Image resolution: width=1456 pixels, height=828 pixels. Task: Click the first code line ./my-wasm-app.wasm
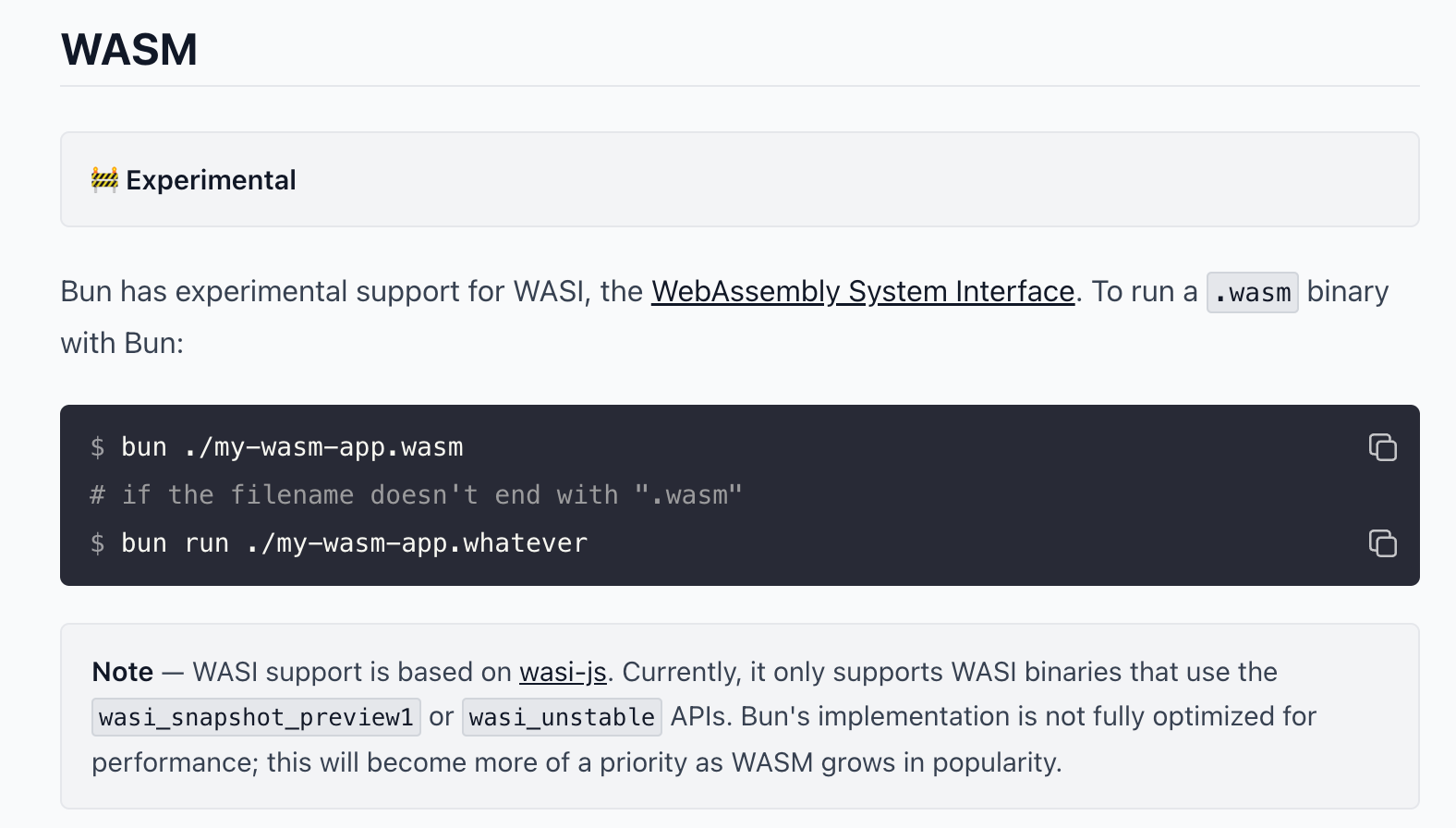tap(323, 447)
